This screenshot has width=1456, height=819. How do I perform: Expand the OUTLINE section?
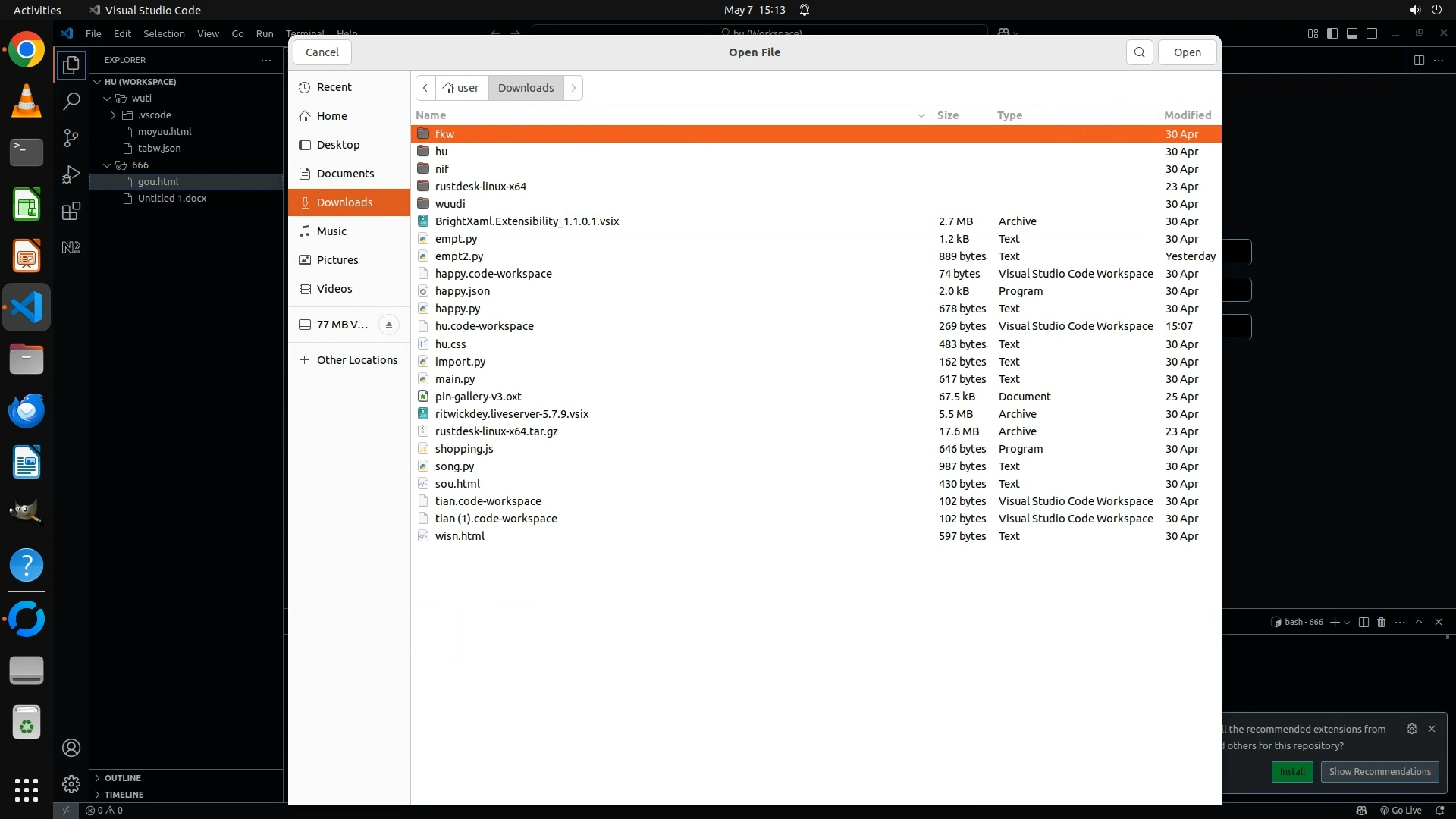coord(122,778)
